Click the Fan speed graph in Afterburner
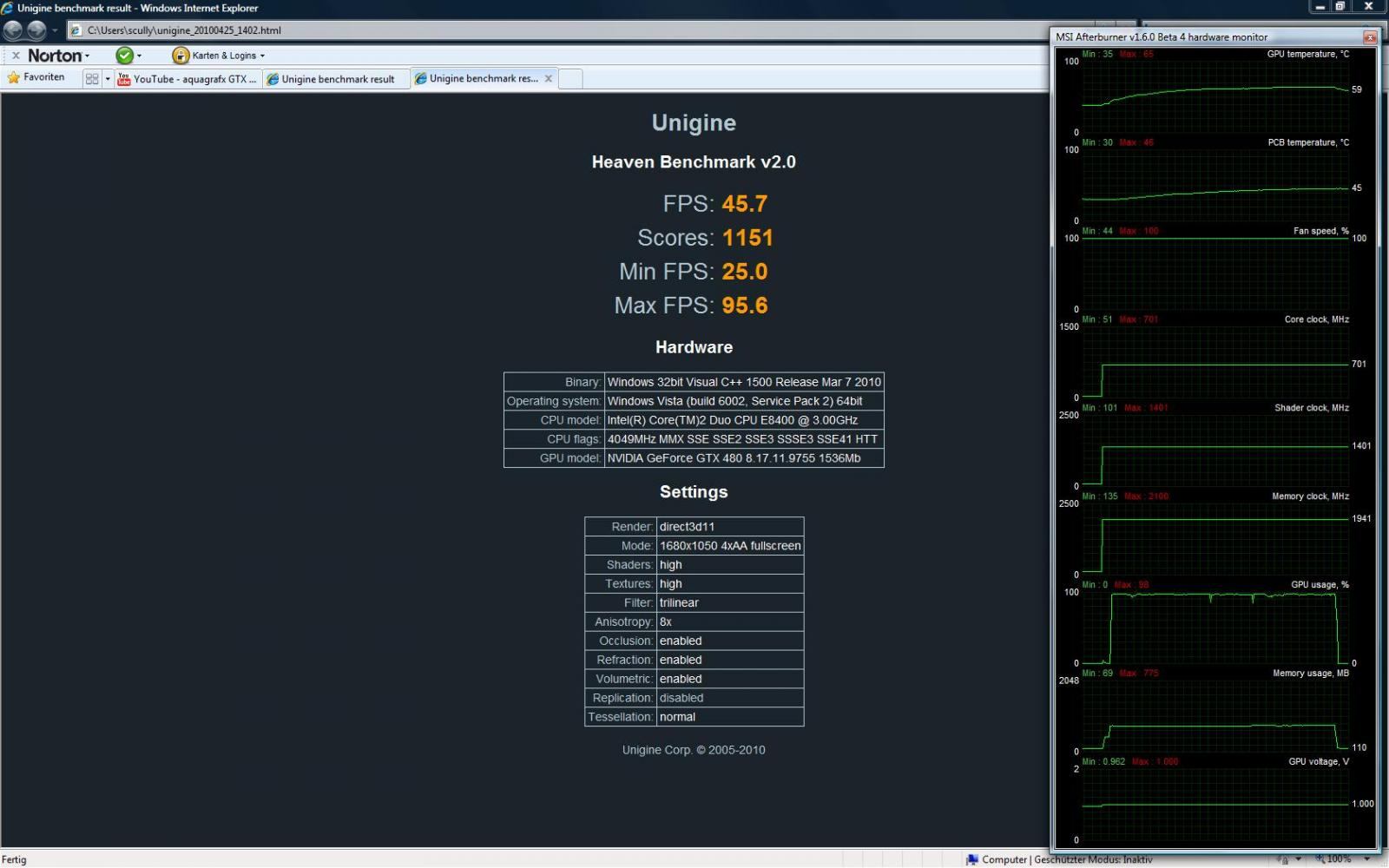This screenshot has width=1389, height=868. pos(1215,273)
